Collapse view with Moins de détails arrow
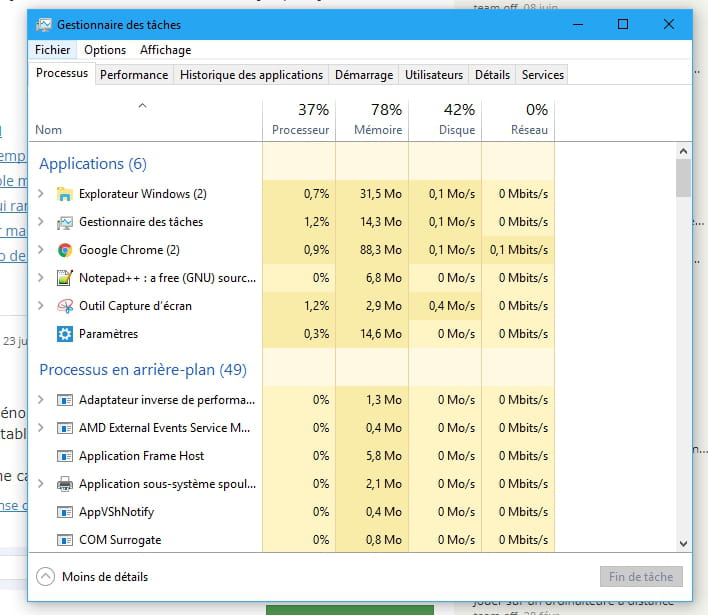The width and height of the screenshot is (708, 615). [x=46, y=577]
